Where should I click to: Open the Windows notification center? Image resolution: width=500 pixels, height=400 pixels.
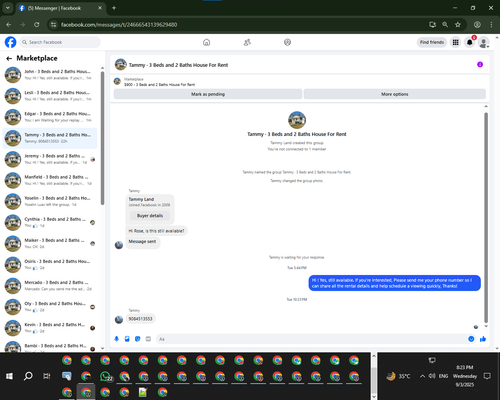point(487,376)
